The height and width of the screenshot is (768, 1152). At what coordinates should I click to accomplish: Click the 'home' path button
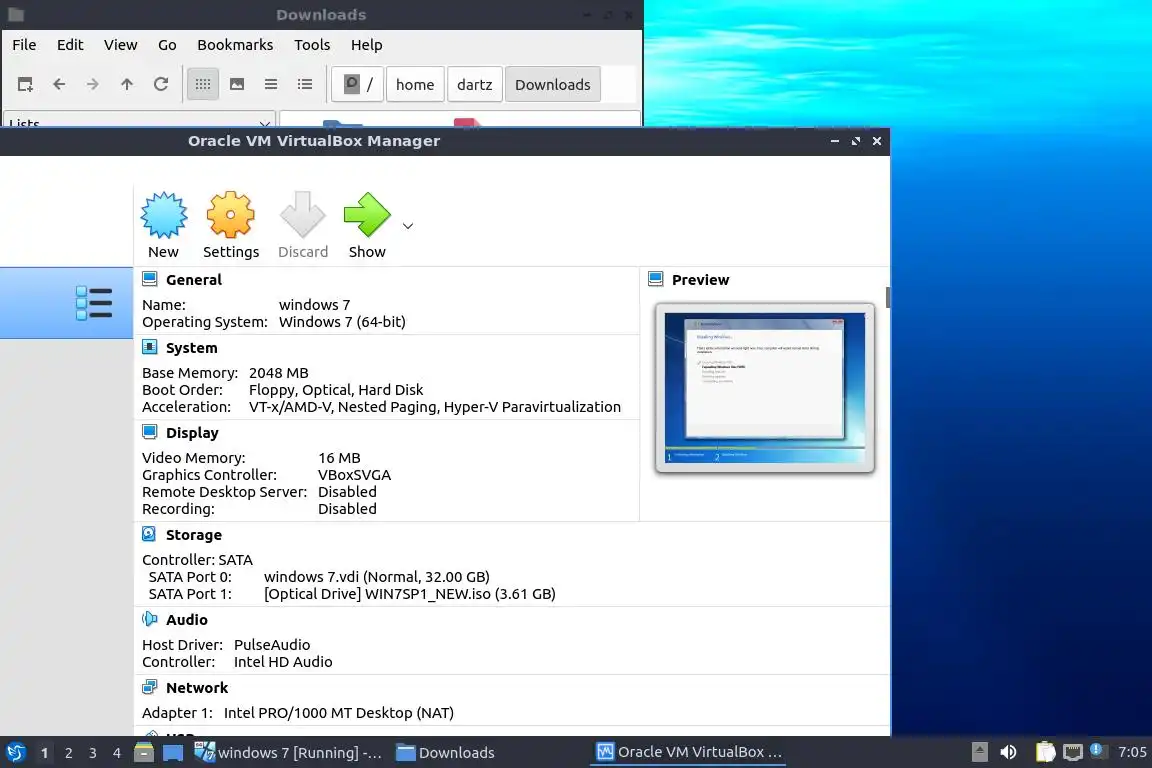415,85
